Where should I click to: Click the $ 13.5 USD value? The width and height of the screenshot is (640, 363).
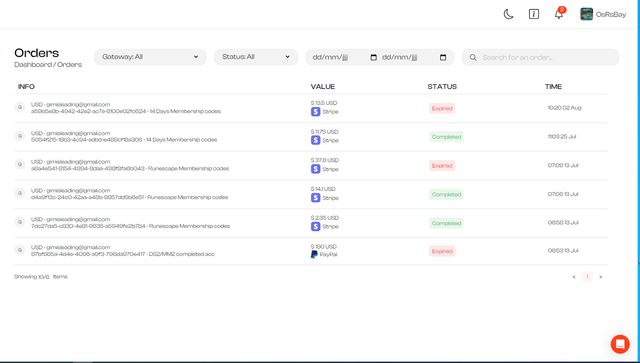coord(324,103)
